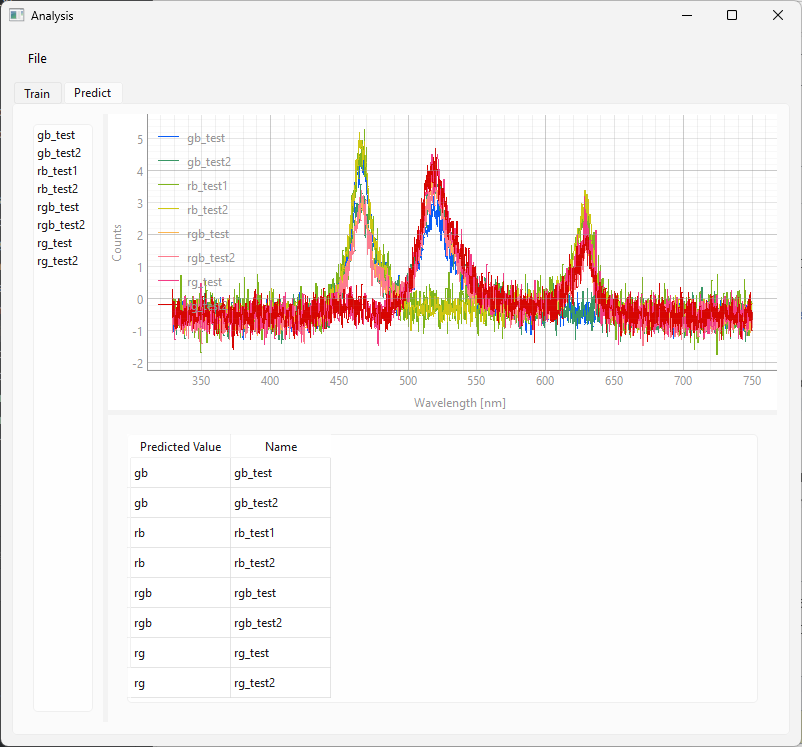This screenshot has width=802, height=747.
Task: Click the Predicted Value column header
Action: click(180, 447)
